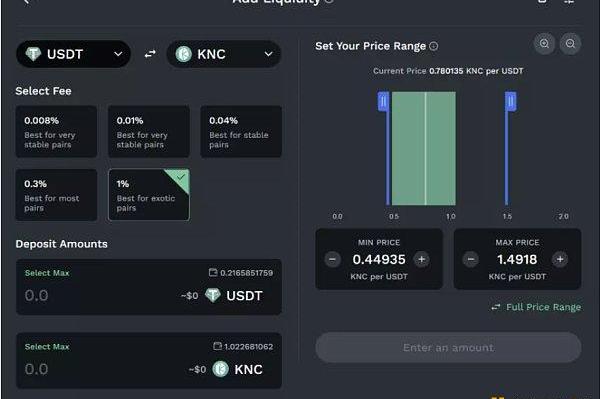Choose the 0.04% stable pairs fee
Screen dimensions: 600x399
coord(241,132)
